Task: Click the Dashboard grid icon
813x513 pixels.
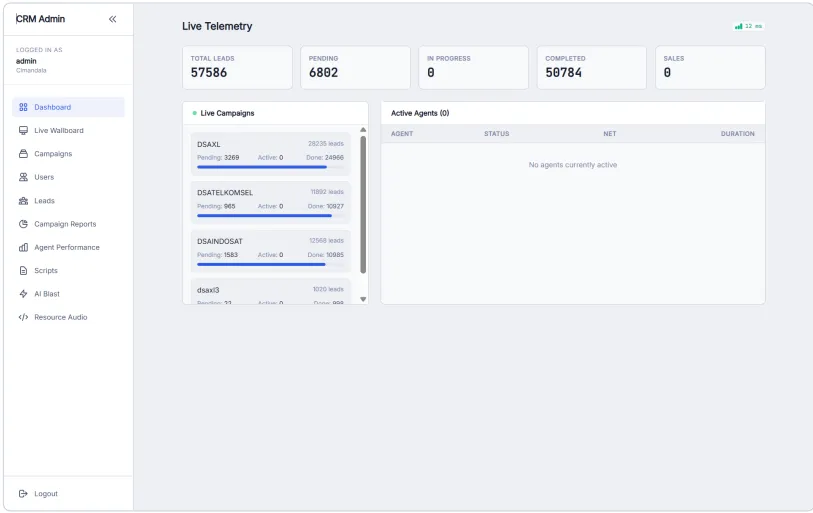Action: [23, 107]
